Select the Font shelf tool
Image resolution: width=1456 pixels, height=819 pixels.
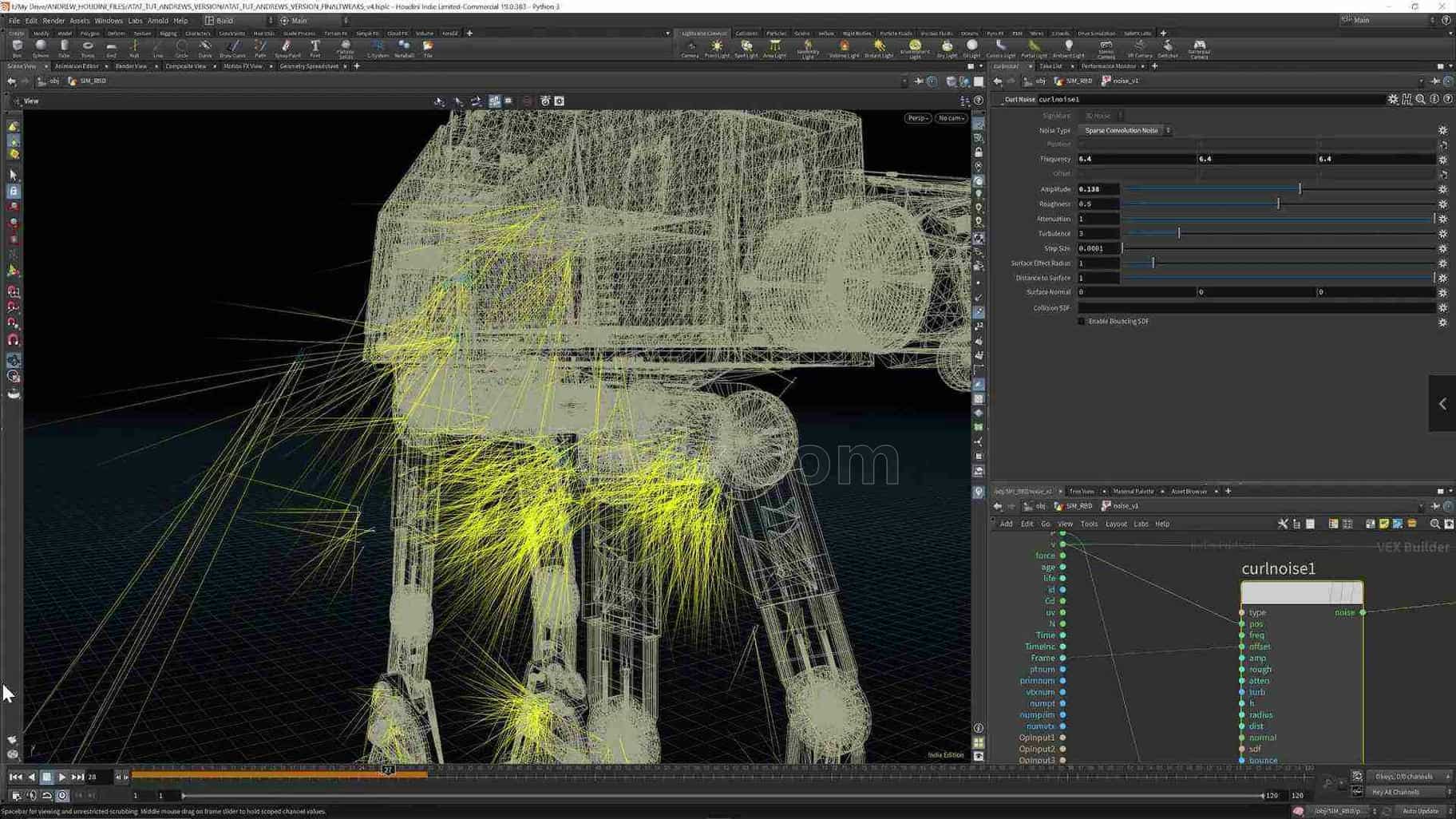315,49
